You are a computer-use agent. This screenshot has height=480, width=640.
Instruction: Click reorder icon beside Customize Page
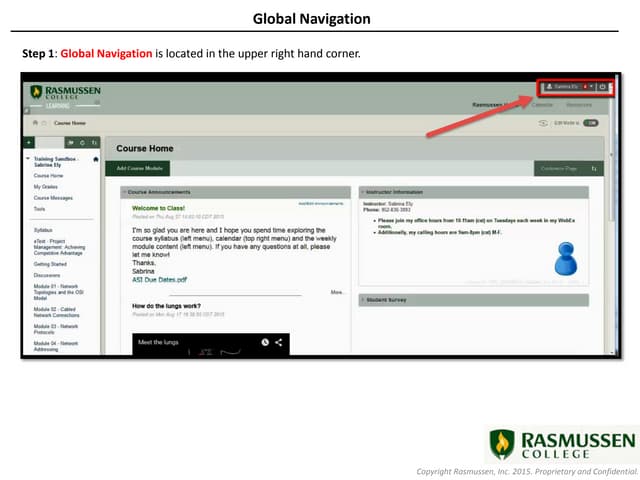(x=594, y=168)
